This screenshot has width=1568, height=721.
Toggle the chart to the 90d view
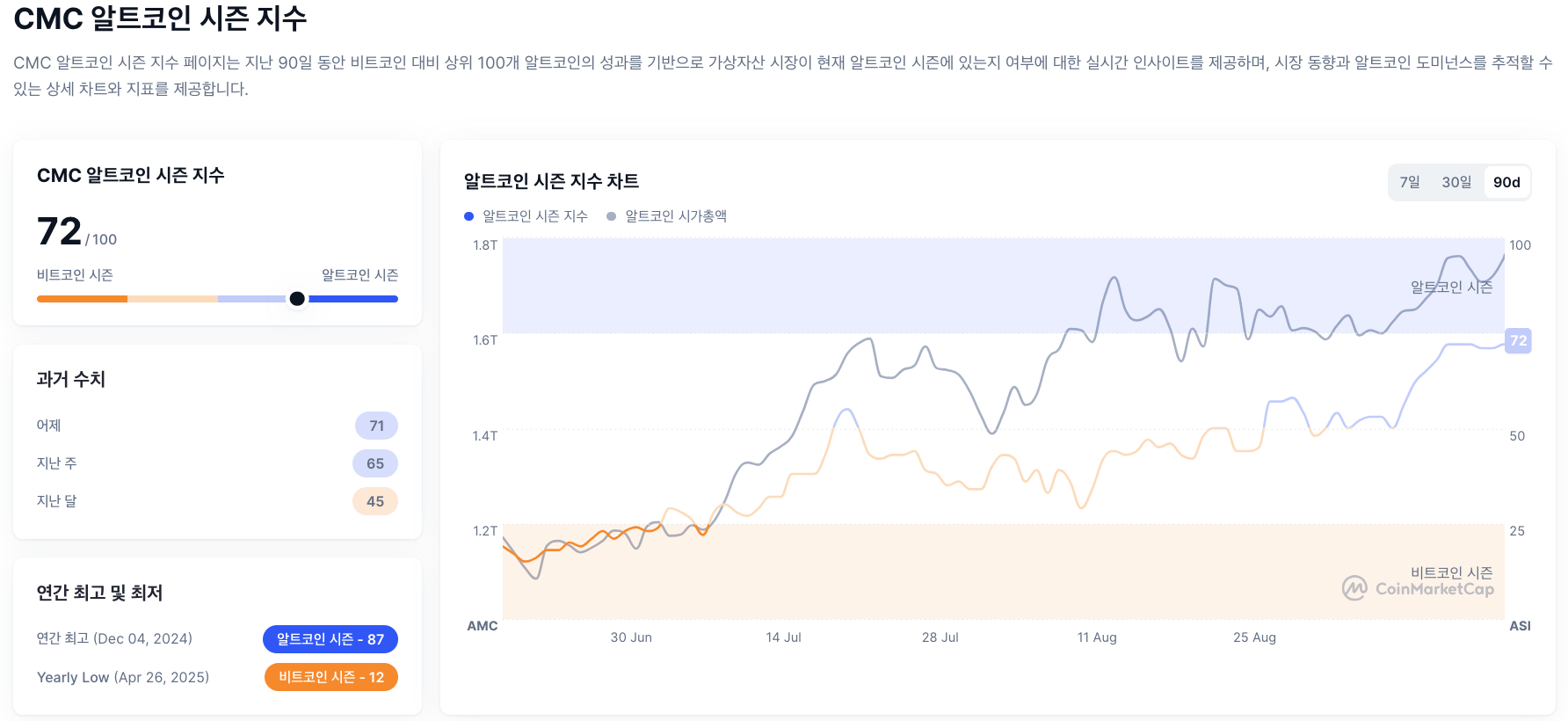tap(1508, 182)
